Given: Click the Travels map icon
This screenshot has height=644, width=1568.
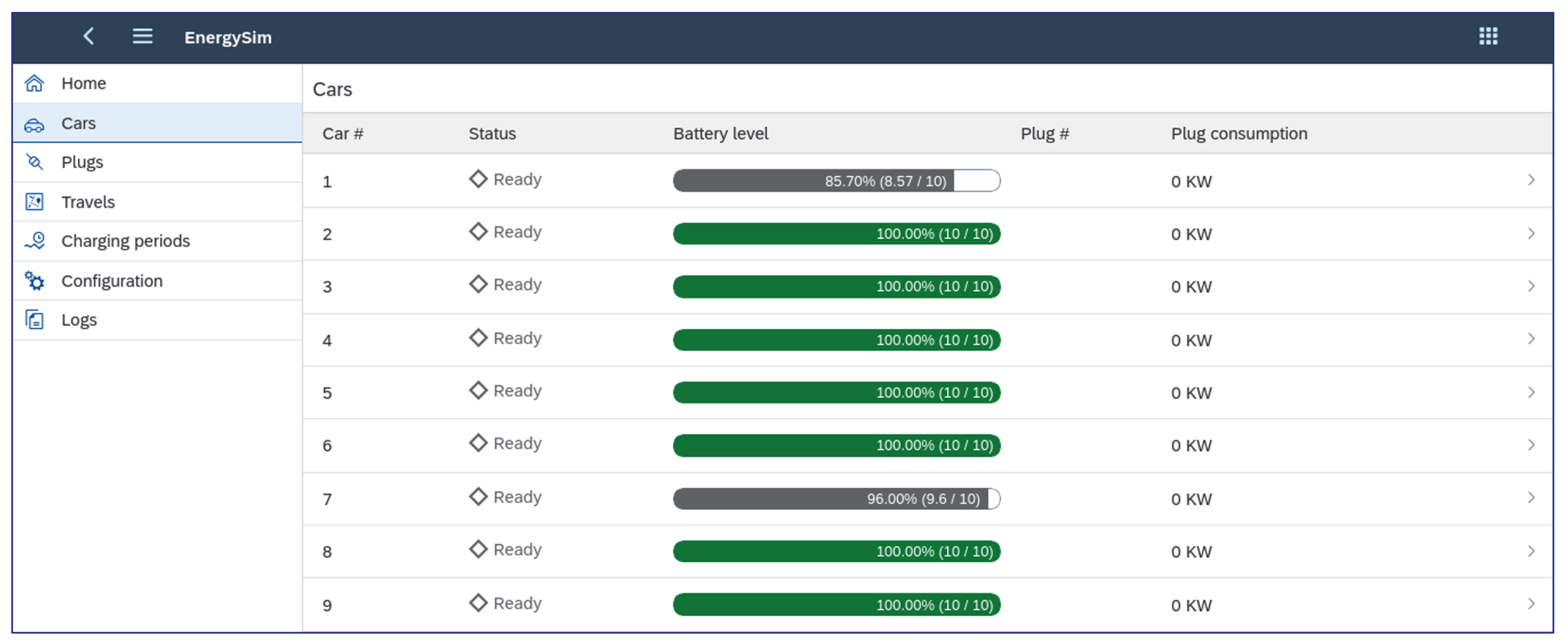Looking at the screenshot, I should pyautogui.click(x=35, y=201).
